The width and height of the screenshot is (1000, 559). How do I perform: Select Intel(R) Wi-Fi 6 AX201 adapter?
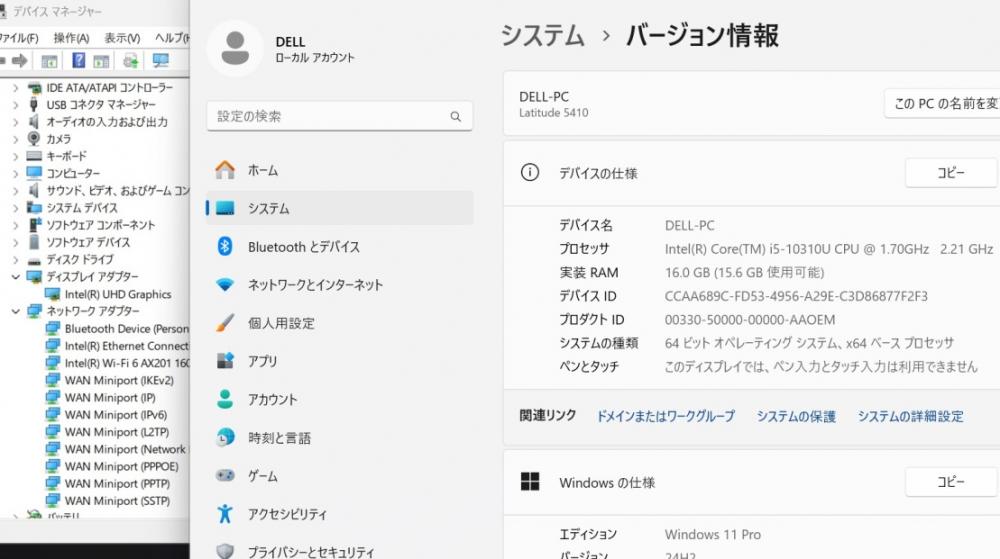pyautogui.click(x=127, y=363)
